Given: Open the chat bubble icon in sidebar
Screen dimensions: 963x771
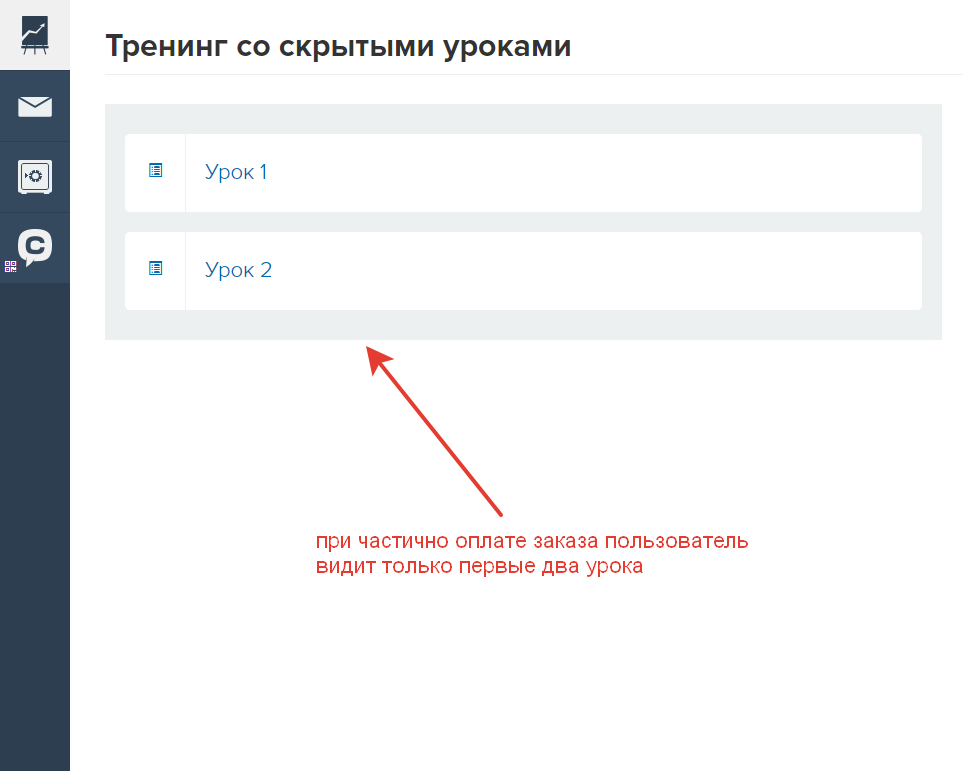Looking at the screenshot, I should tap(37, 246).
